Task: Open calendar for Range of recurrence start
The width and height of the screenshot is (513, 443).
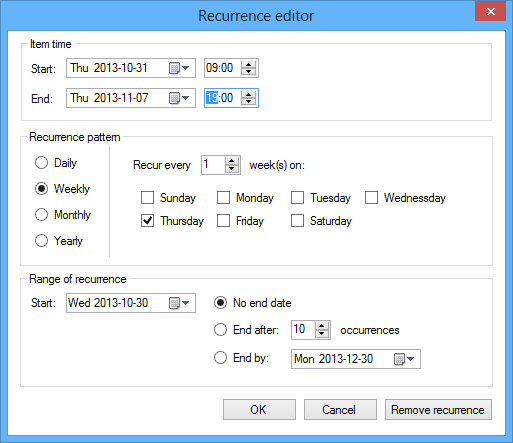Action: coord(179,303)
